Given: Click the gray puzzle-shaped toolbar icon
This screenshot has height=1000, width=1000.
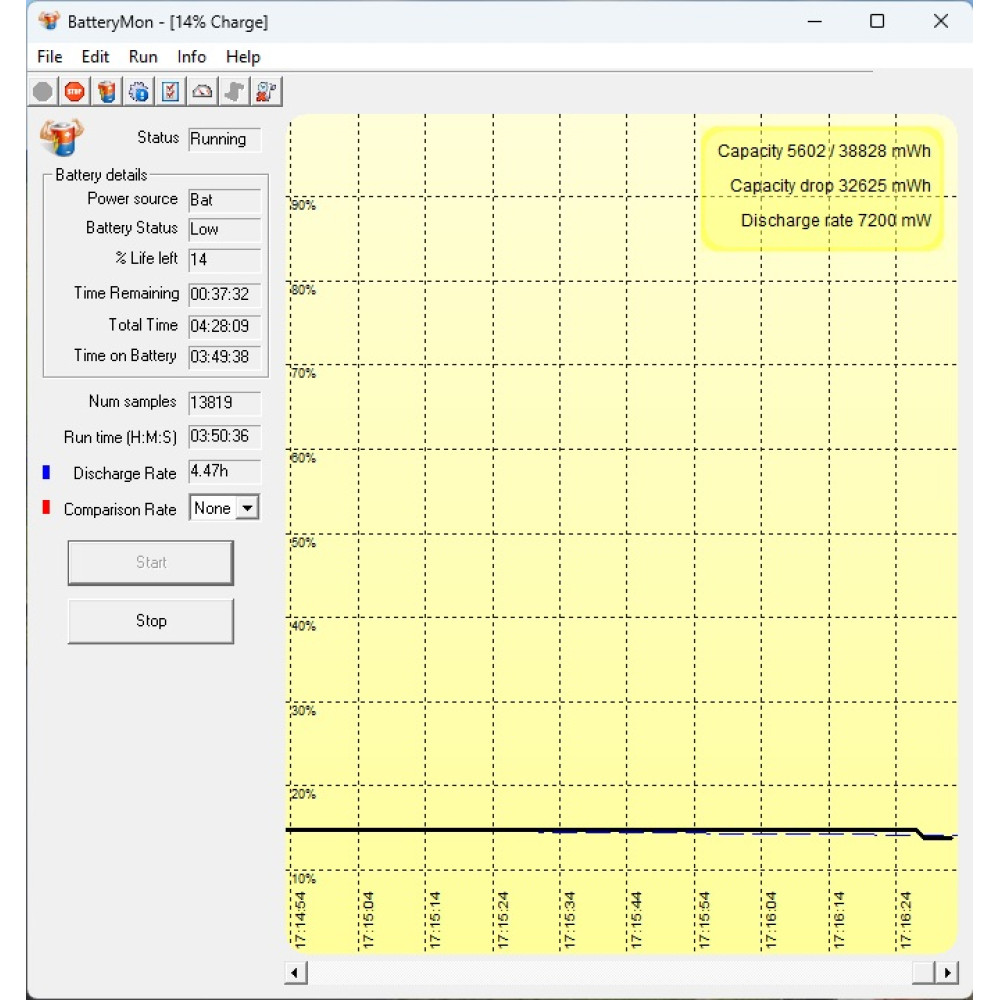Looking at the screenshot, I should coord(234,92).
